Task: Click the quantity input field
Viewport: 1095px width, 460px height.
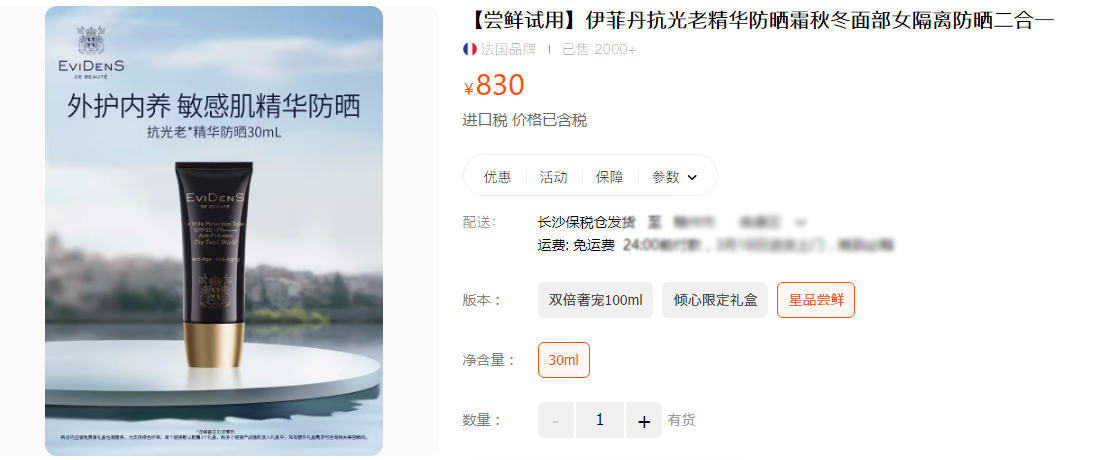Action: (600, 420)
